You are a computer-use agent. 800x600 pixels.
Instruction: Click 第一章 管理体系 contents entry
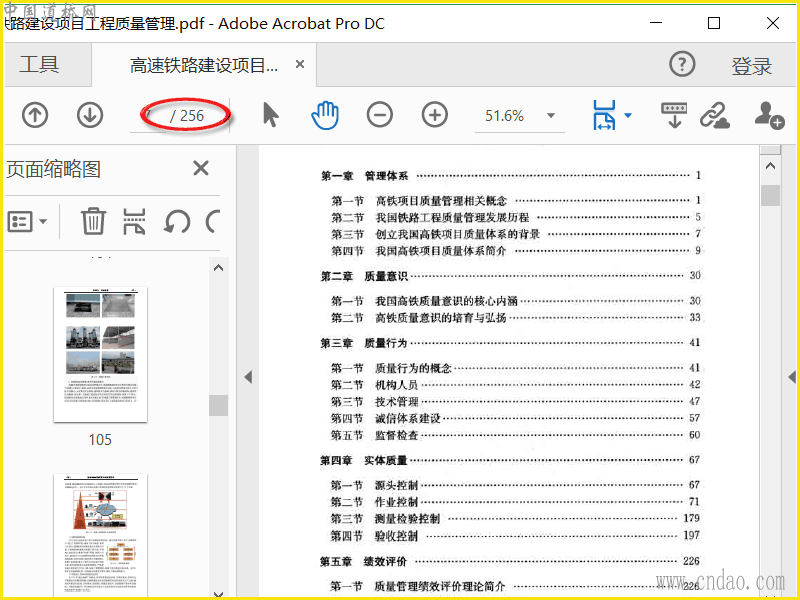[x=511, y=176]
